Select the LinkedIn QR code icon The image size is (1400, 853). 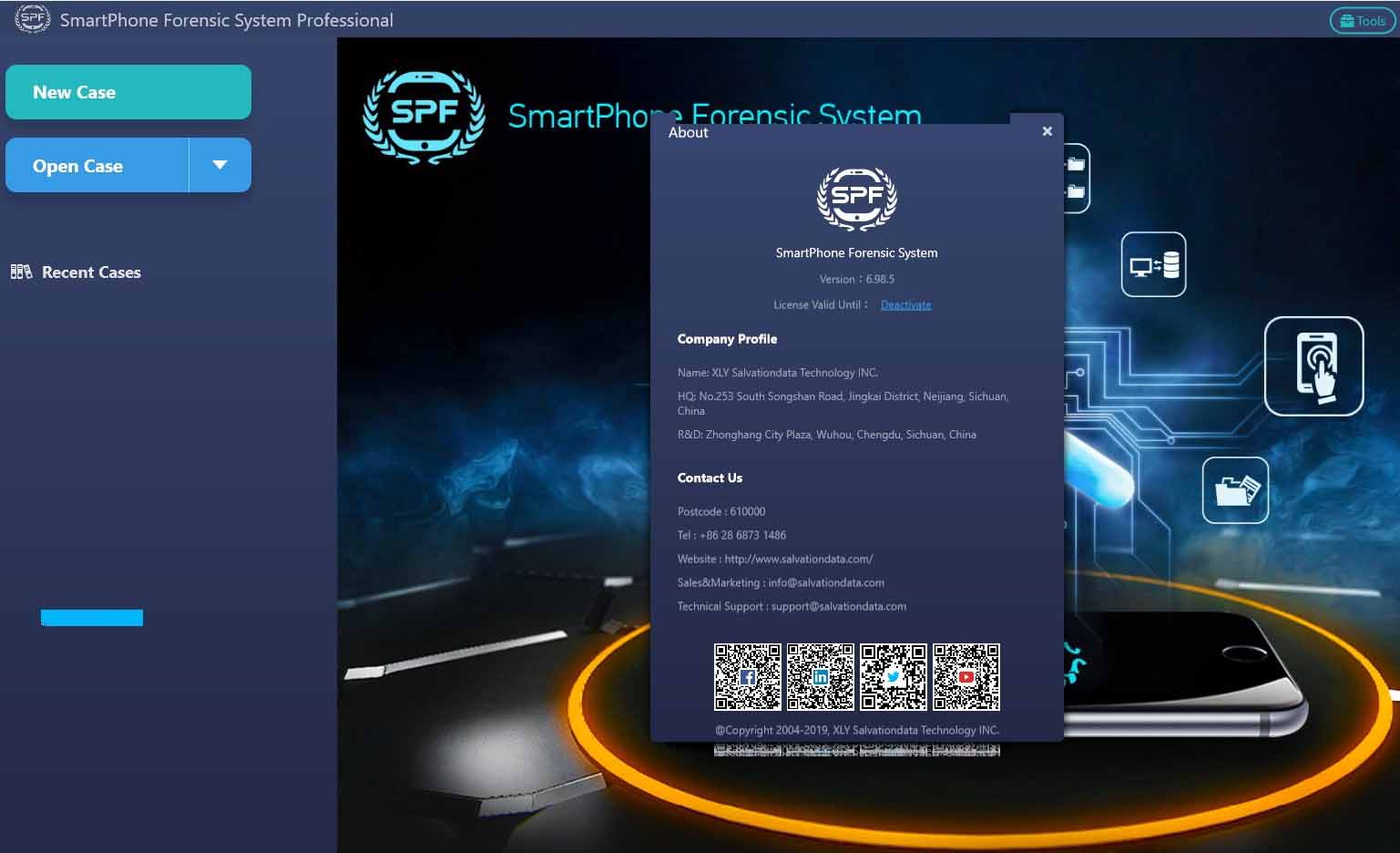[x=820, y=676]
